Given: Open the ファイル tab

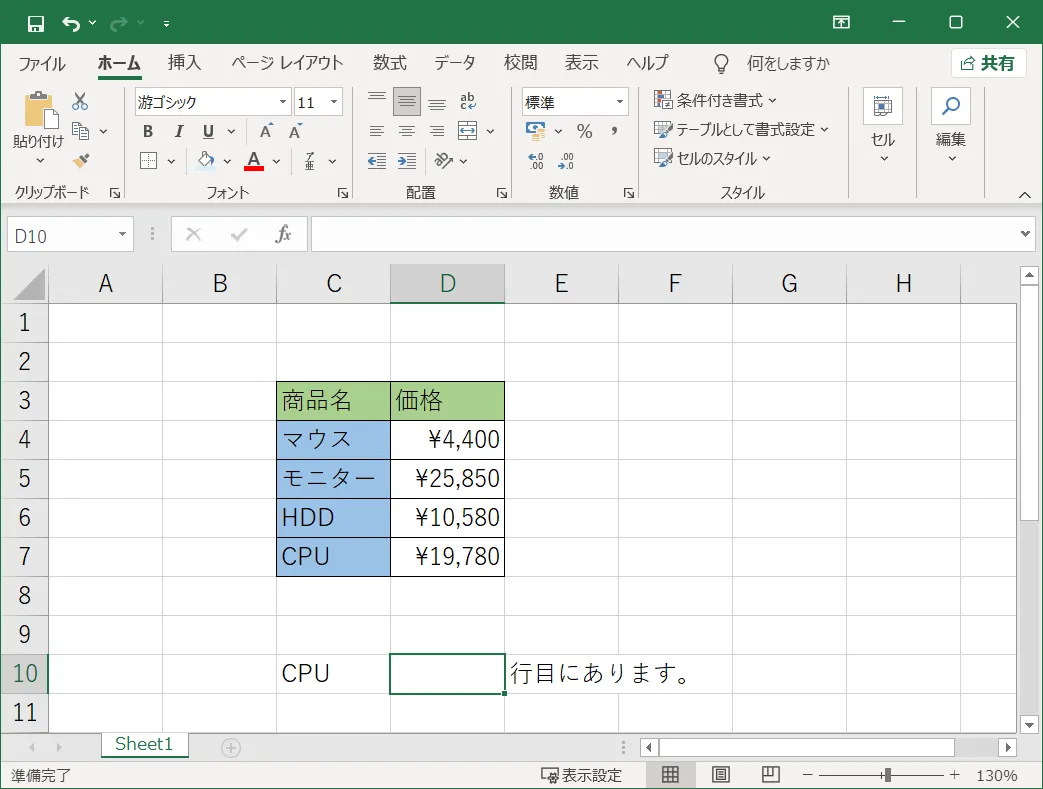Looking at the screenshot, I should [42, 63].
